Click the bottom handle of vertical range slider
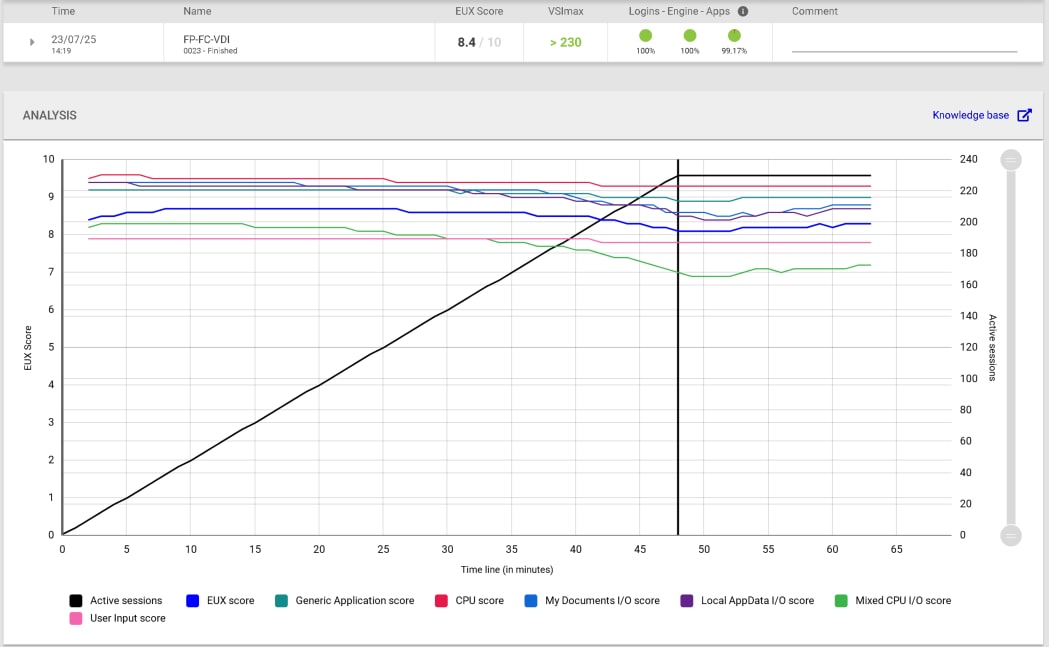The height and width of the screenshot is (647, 1049). click(1011, 535)
